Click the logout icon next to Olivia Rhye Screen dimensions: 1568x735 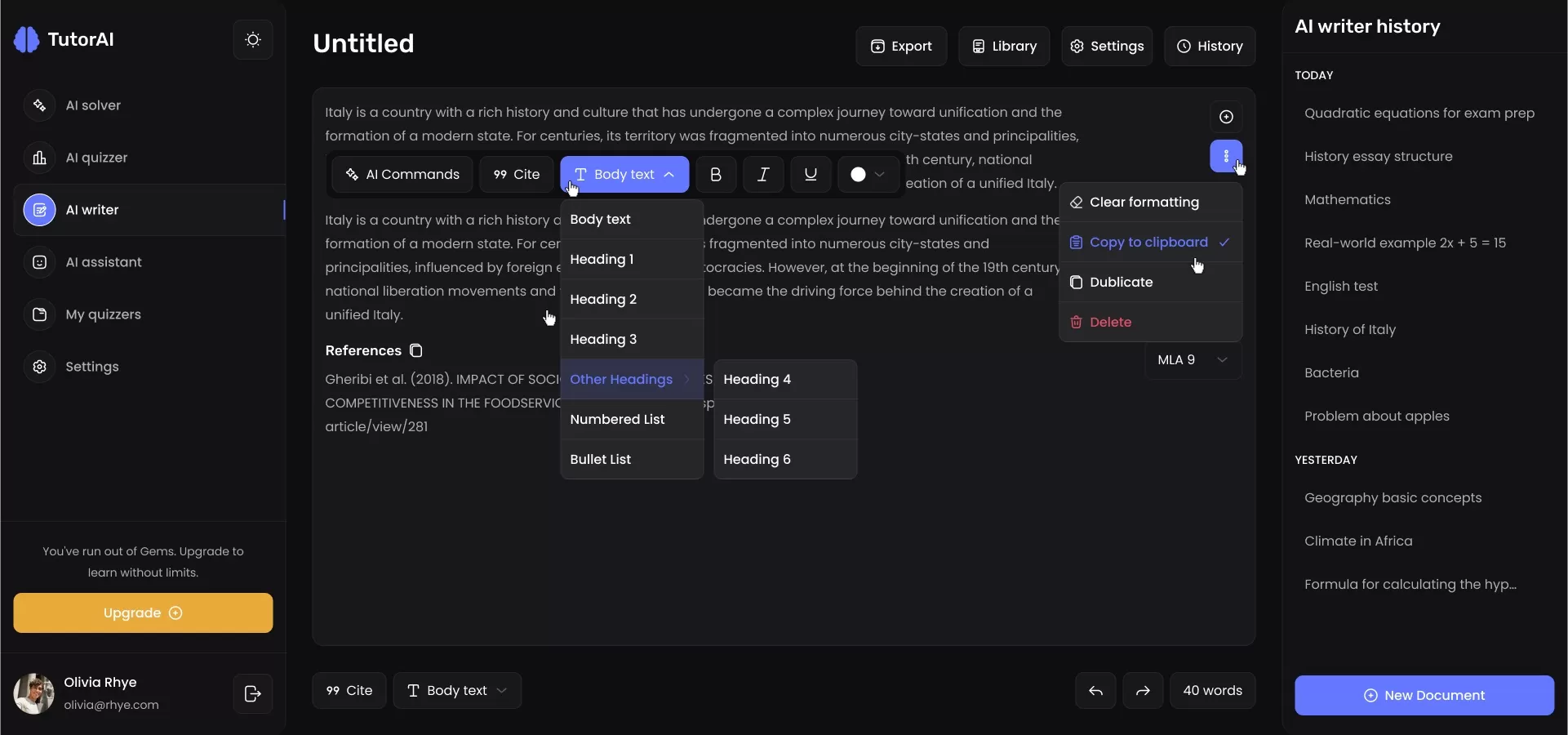pos(253,694)
